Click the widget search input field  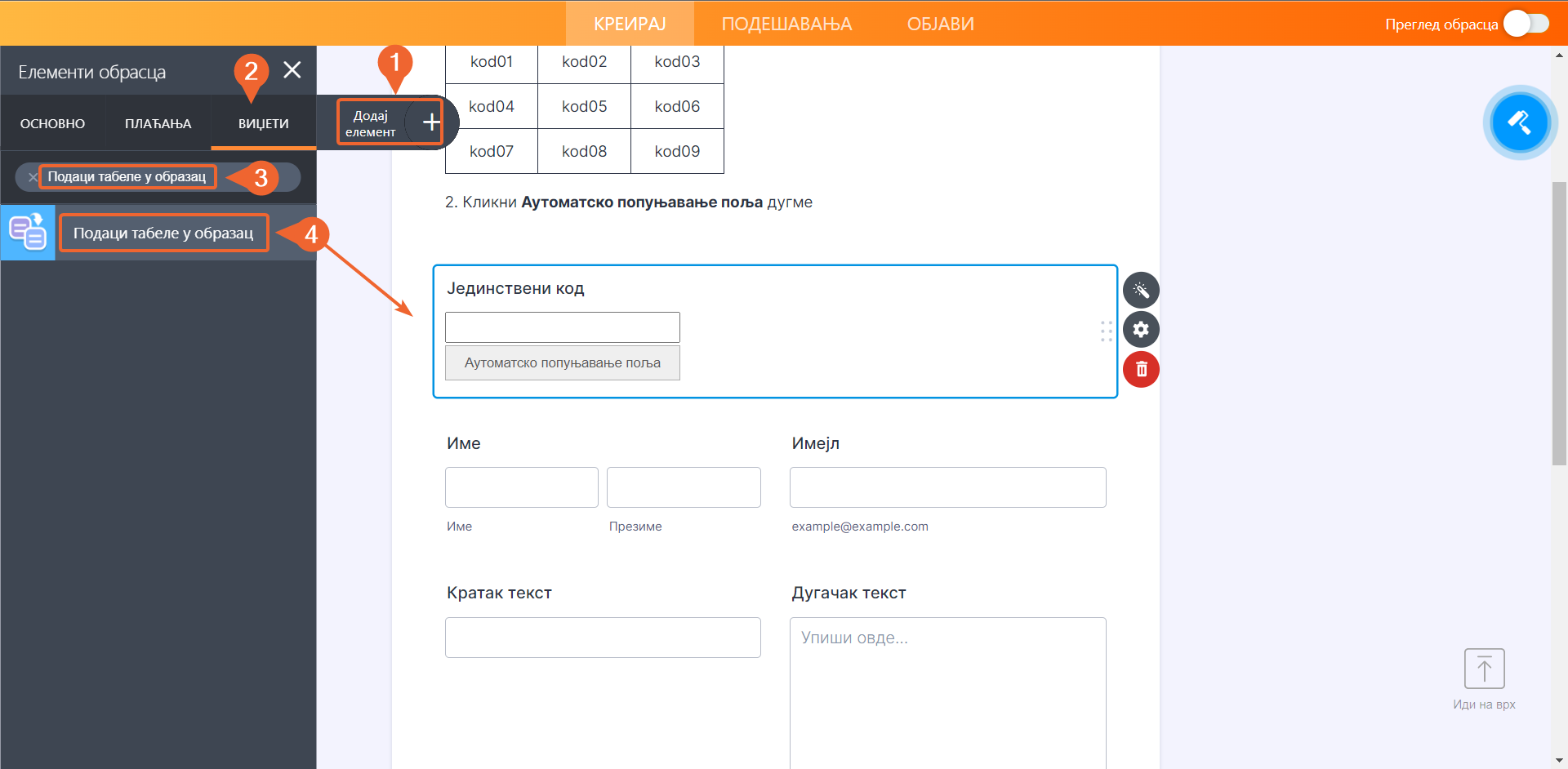tap(158, 177)
